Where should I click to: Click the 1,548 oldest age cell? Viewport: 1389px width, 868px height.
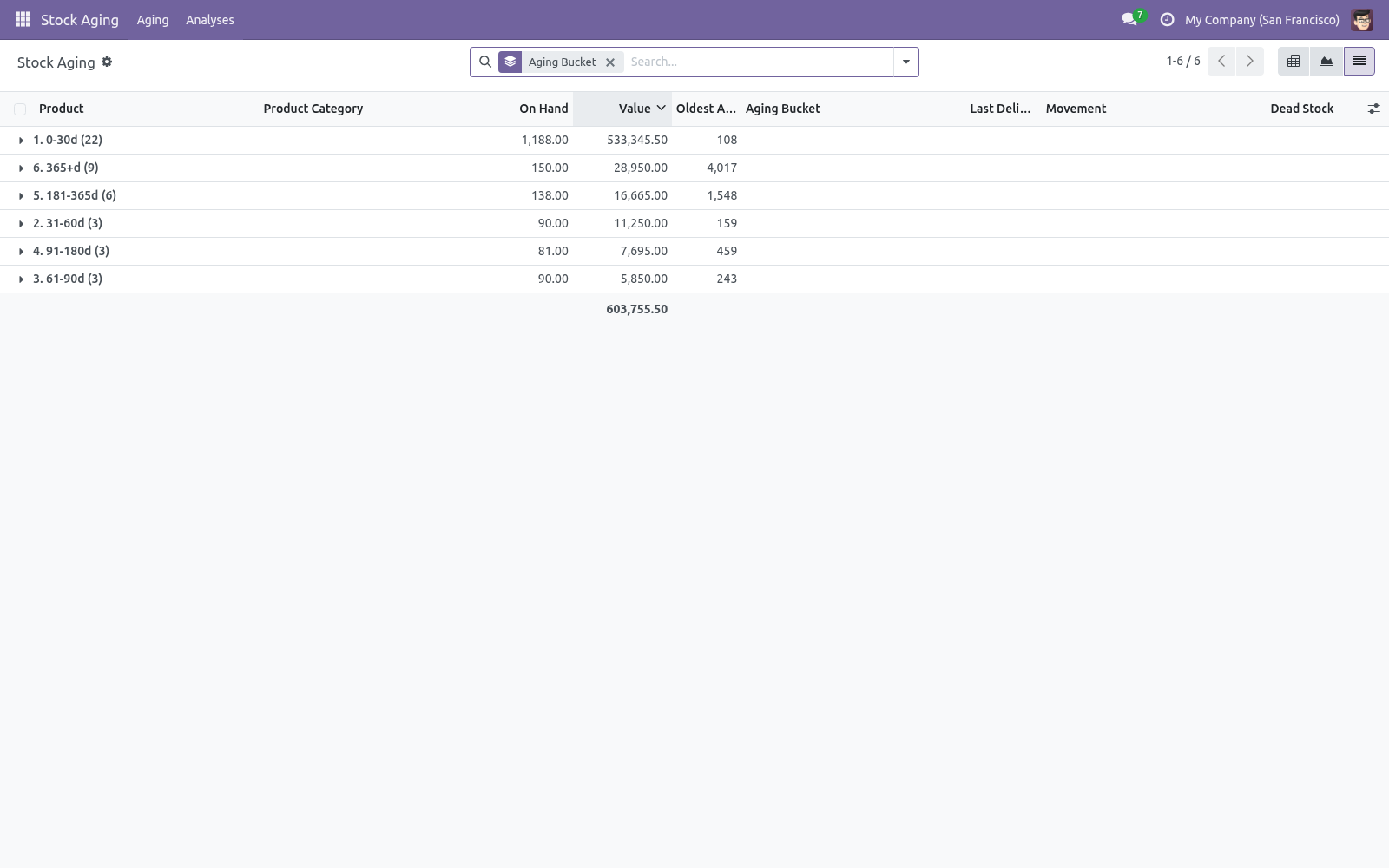coord(722,195)
